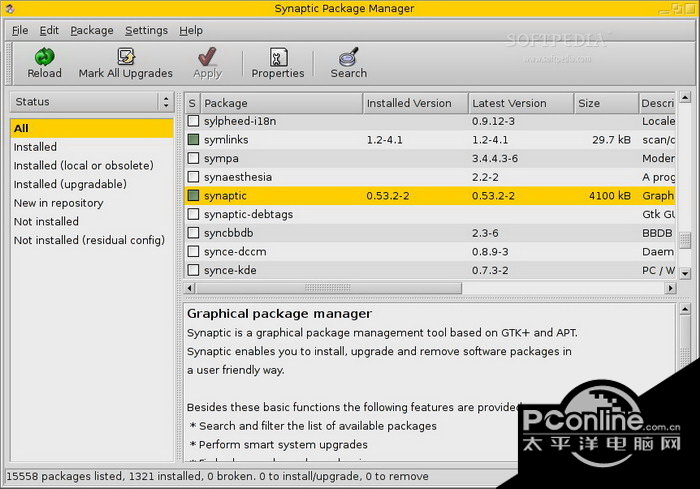The image size is (700, 489).
Task: Open package Properties from toolbar
Action: [x=278, y=57]
